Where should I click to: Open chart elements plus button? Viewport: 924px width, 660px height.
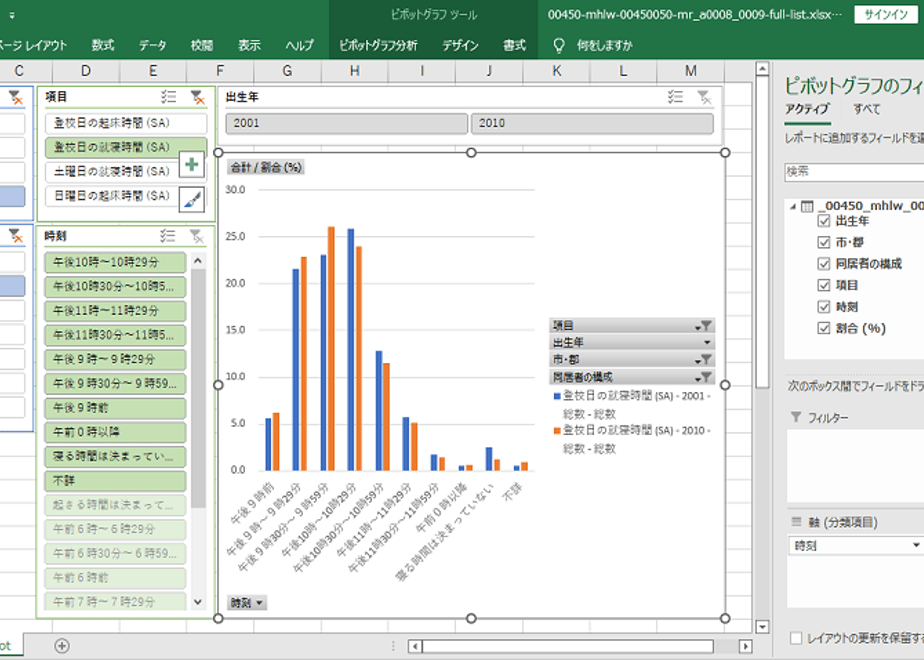click(192, 164)
